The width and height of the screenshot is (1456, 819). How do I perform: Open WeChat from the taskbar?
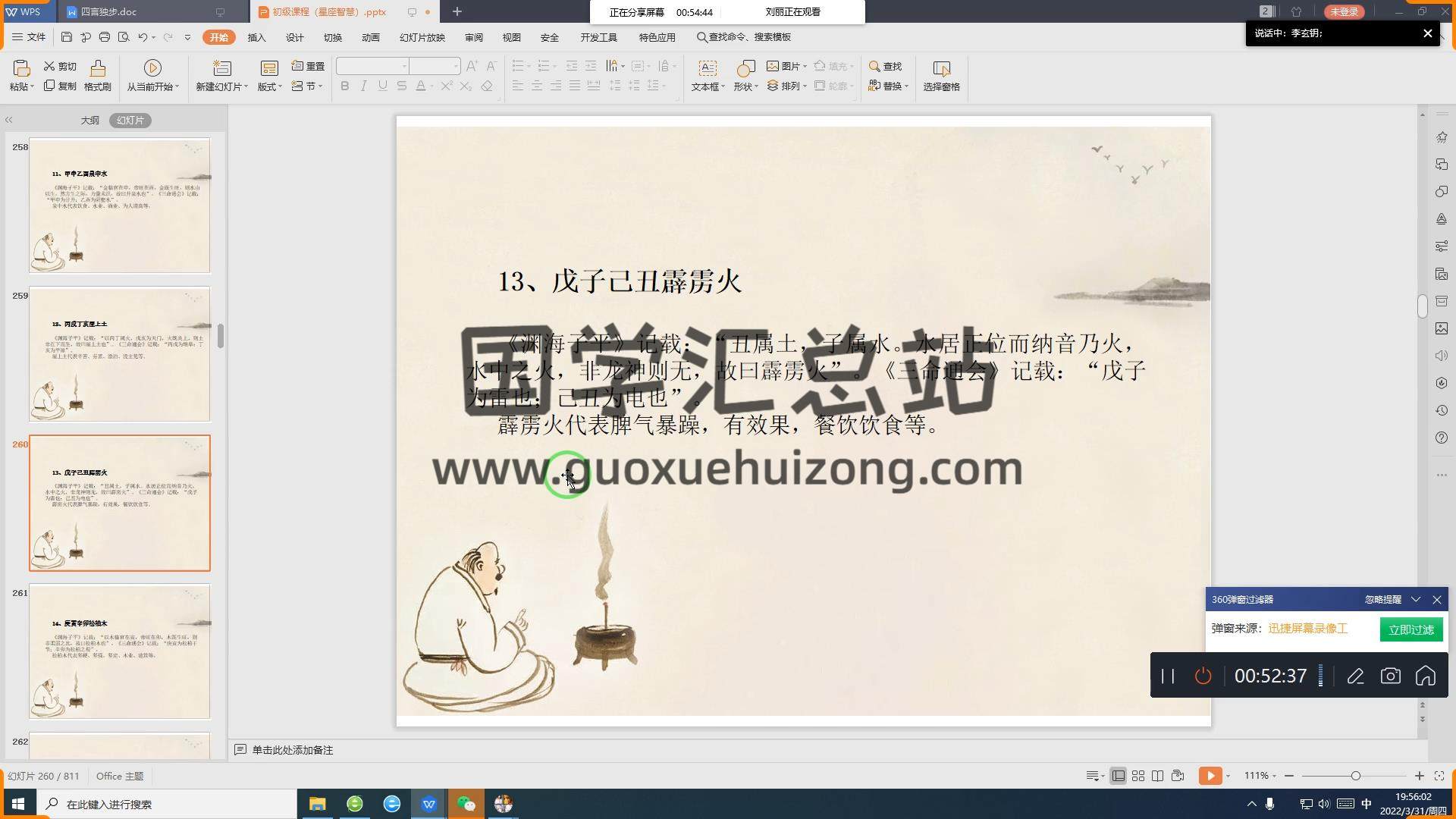pyautogui.click(x=466, y=804)
